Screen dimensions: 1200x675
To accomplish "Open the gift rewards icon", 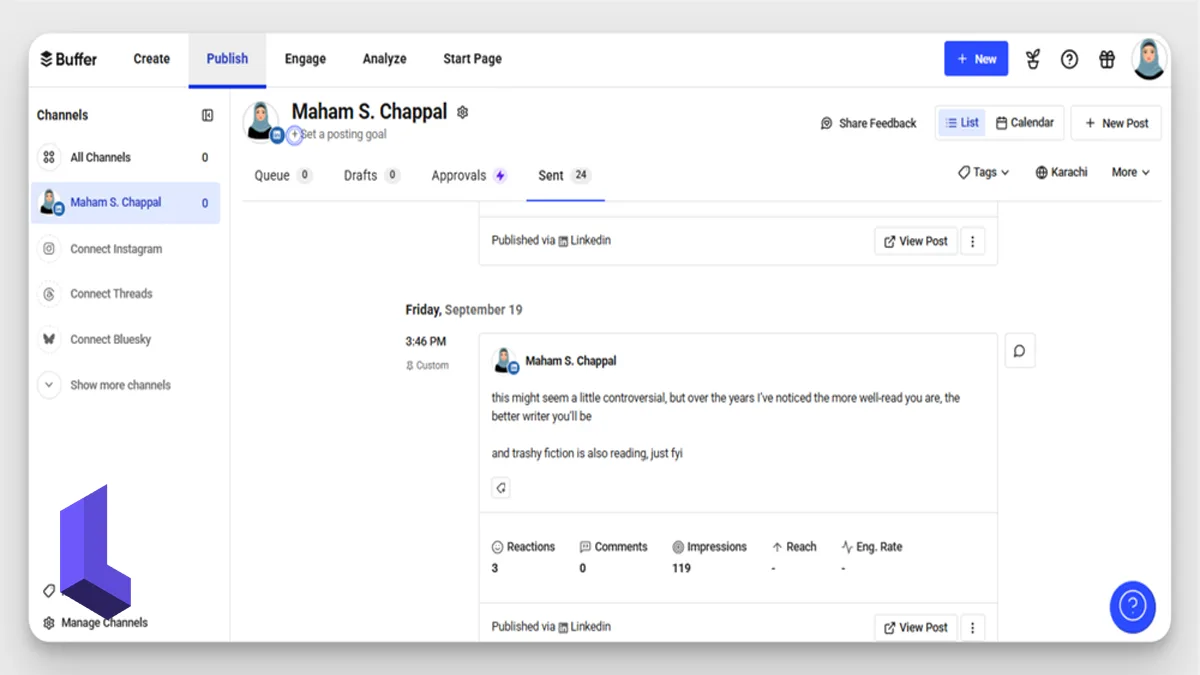I will [x=1106, y=59].
